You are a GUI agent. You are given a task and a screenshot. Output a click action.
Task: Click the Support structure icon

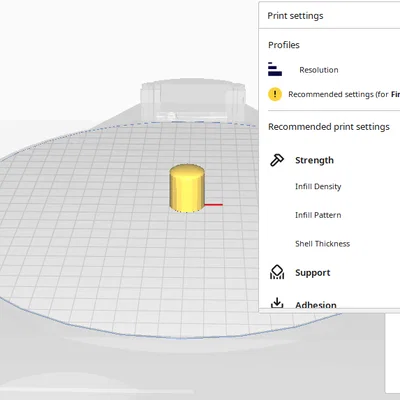[277, 272]
